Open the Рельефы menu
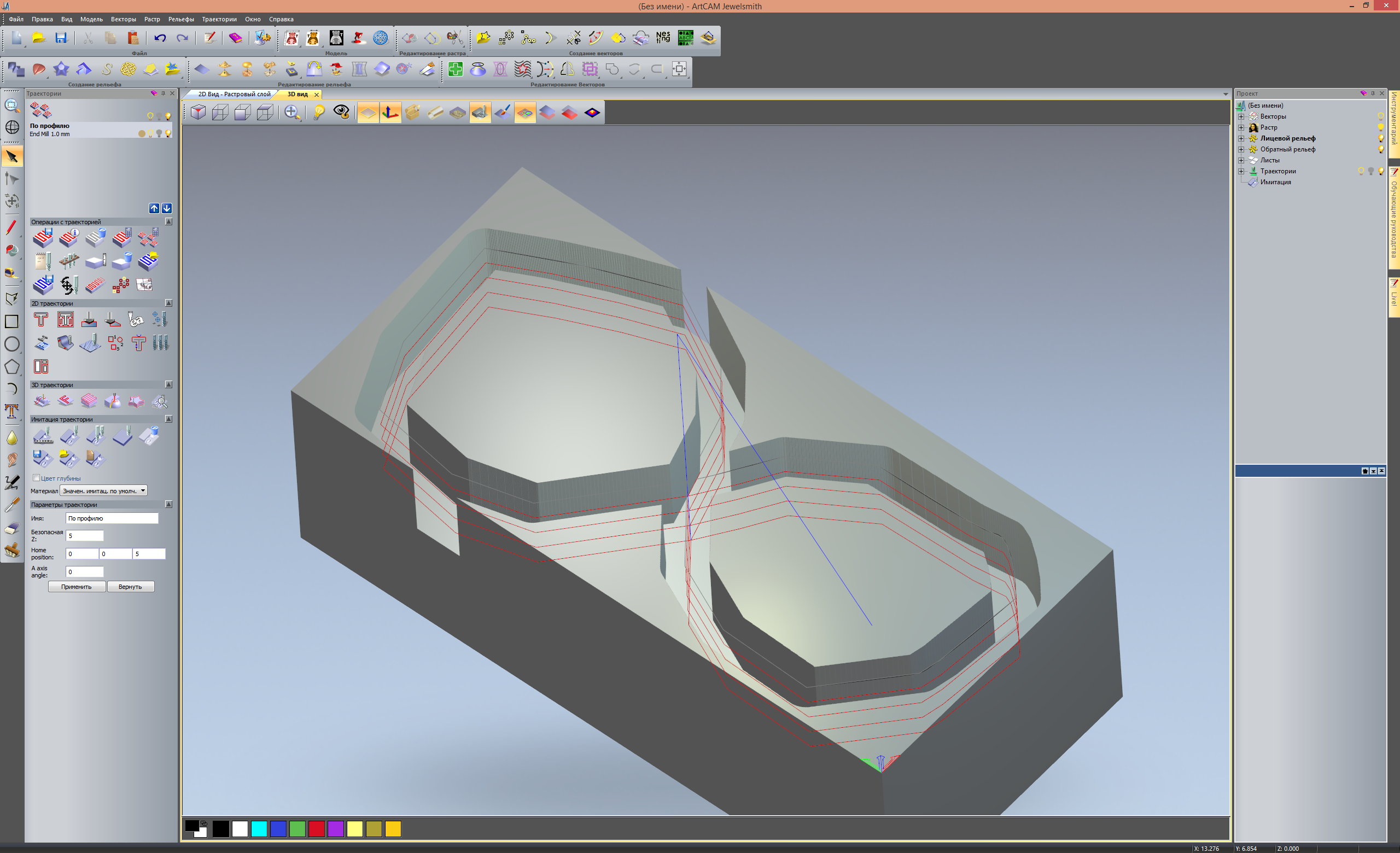This screenshot has height=853, width=1400. tap(180, 19)
